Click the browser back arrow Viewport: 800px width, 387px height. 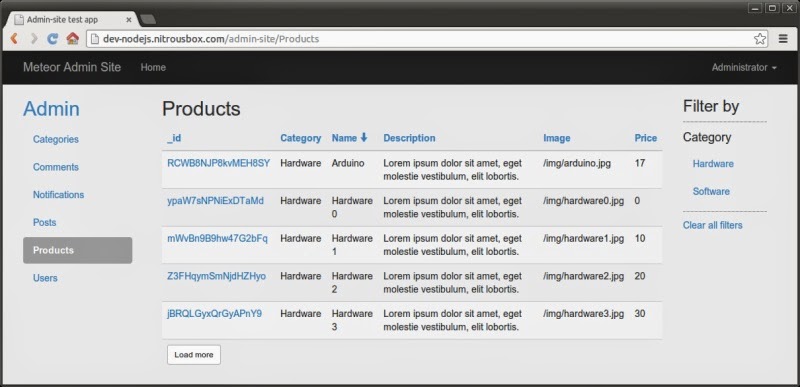[14, 39]
